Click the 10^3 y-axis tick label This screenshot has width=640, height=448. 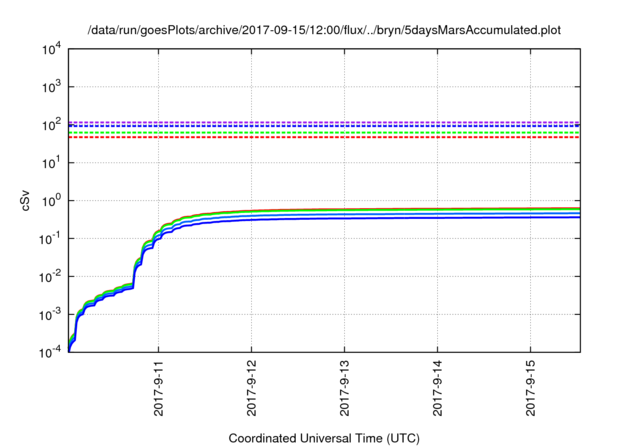pos(51,87)
